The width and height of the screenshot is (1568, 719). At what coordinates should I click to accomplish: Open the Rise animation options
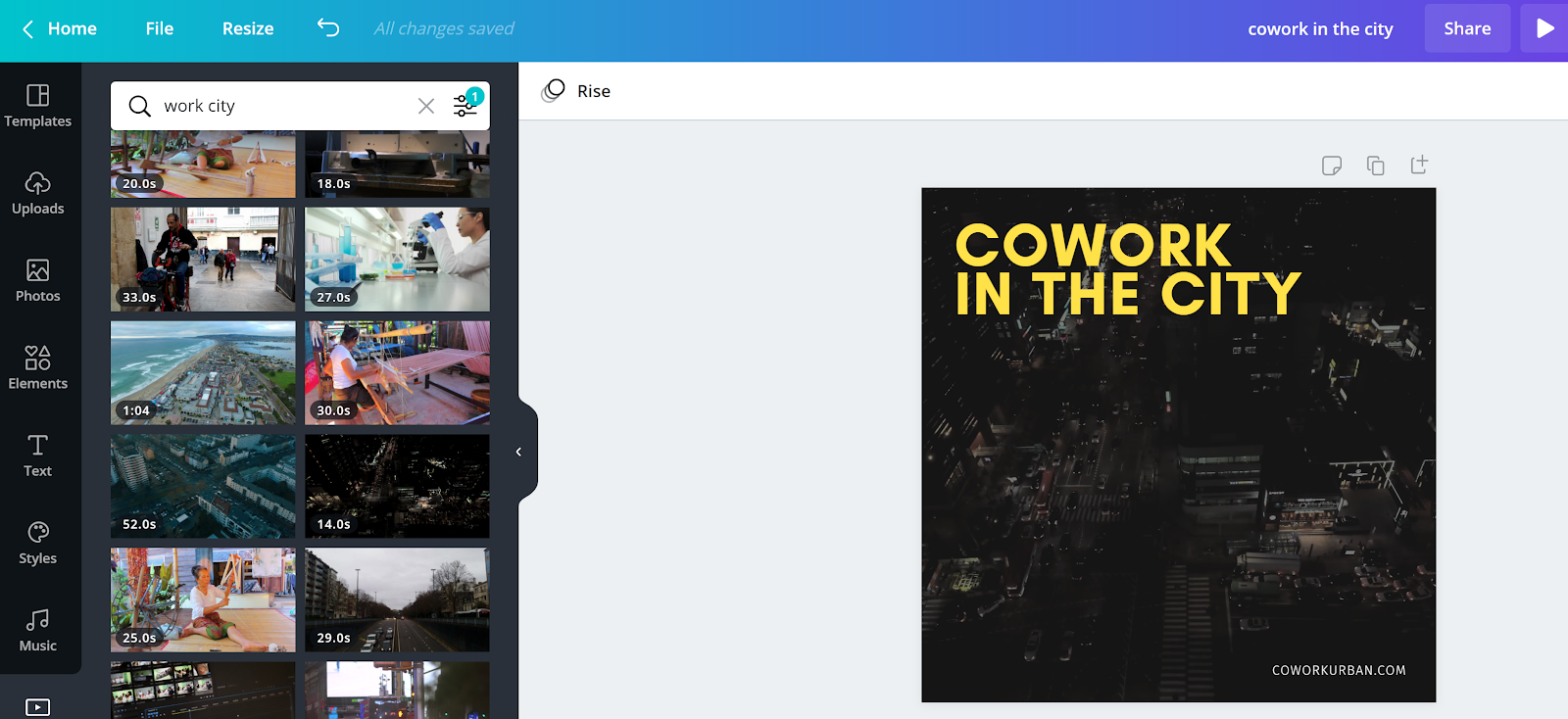click(576, 91)
